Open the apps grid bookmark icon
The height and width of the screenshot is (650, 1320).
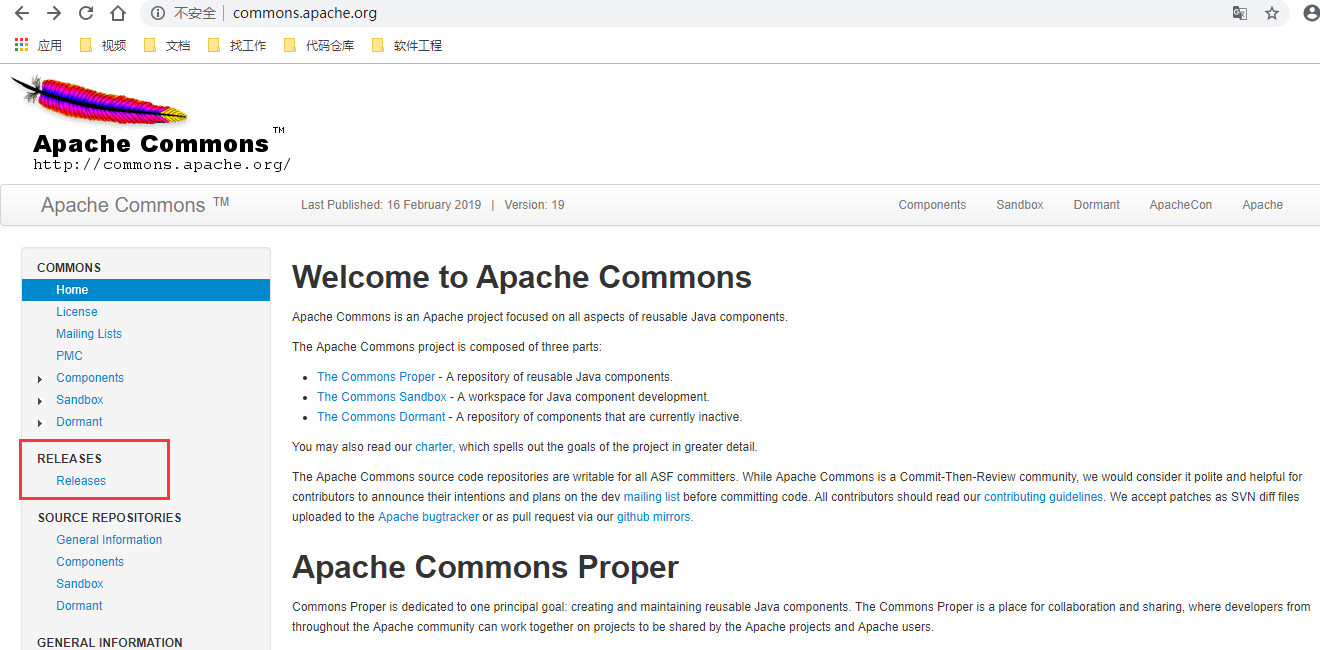[22, 45]
